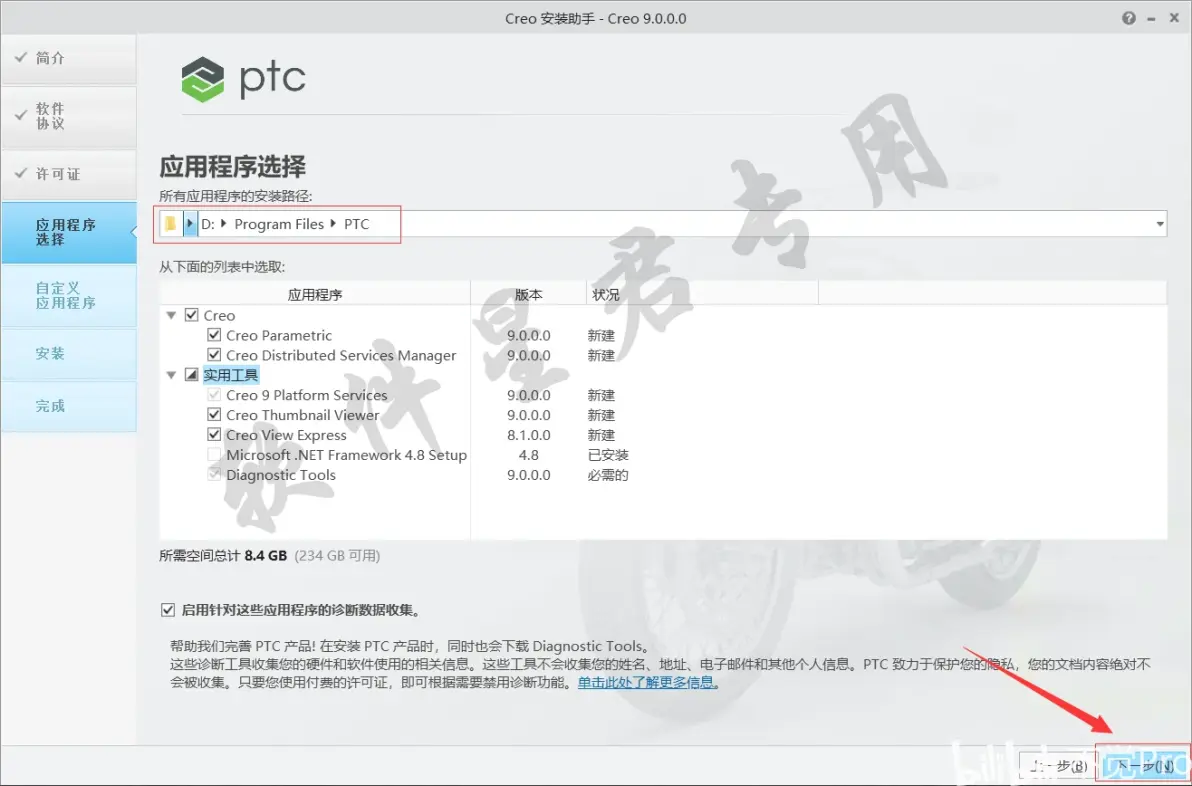This screenshot has width=1192, height=786.
Task: Collapse the Creo tree group
Action: (x=171, y=315)
